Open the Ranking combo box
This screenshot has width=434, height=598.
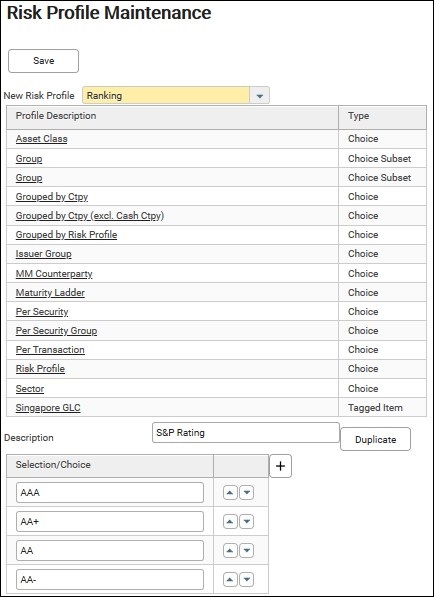[x=176, y=95]
